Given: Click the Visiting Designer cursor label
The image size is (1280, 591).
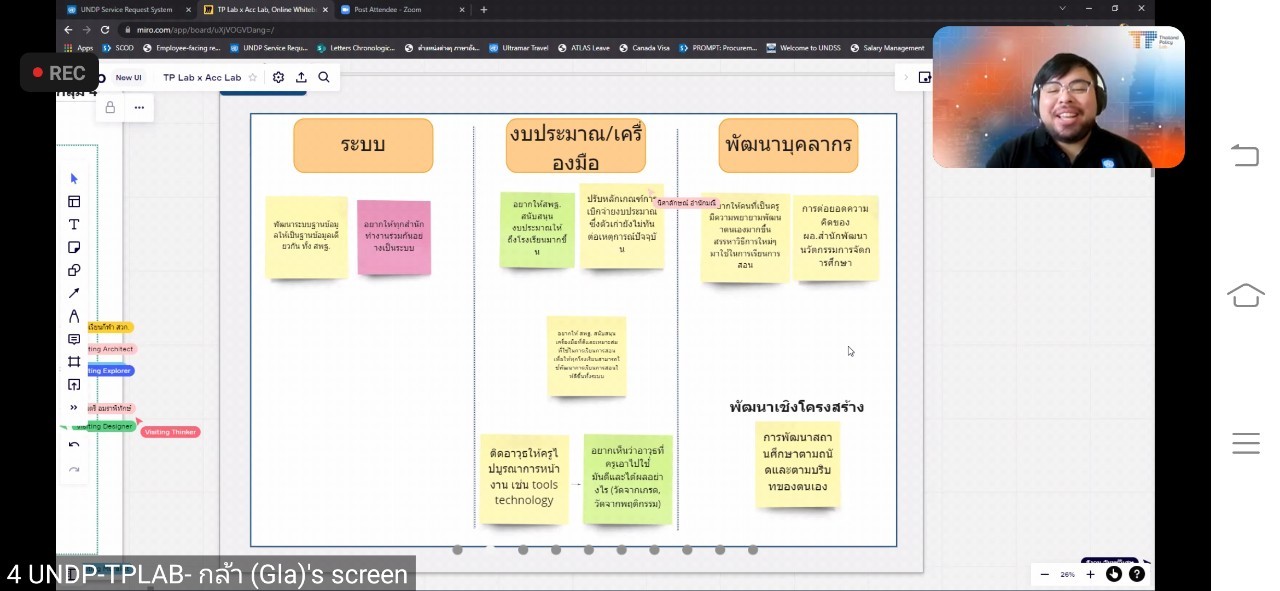Looking at the screenshot, I should click(x=105, y=426).
